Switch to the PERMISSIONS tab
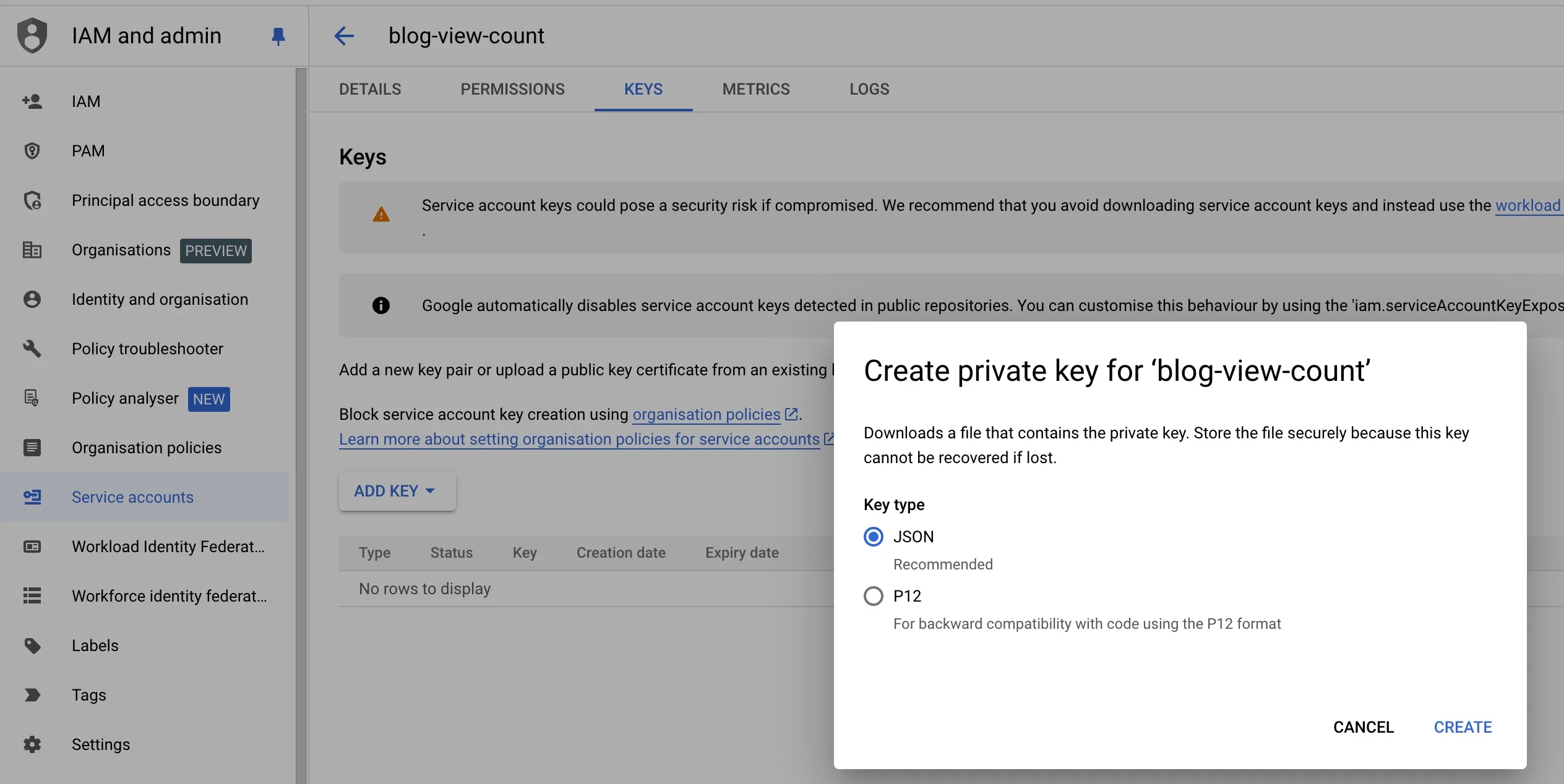The height and width of the screenshot is (784, 1564). [x=512, y=89]
